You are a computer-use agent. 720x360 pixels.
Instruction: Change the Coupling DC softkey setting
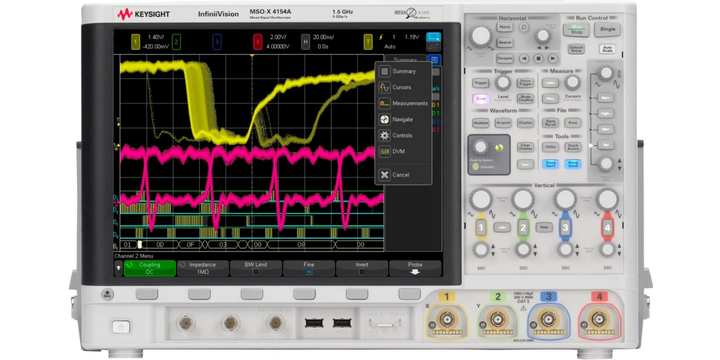tap(150, 268)
